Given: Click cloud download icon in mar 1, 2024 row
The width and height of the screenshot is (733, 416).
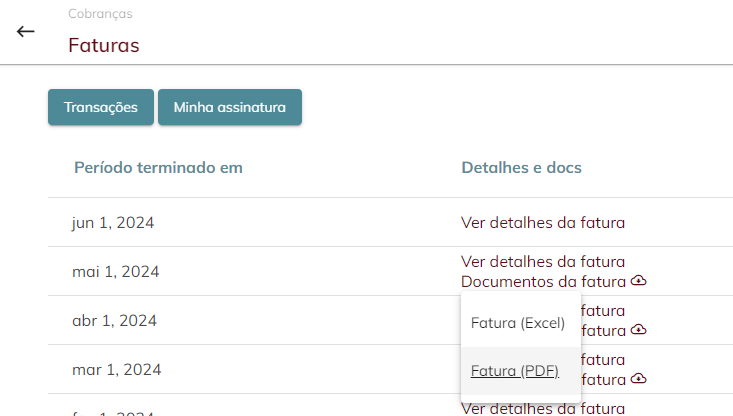Looking at the screenshot, I should click(639, 378).
